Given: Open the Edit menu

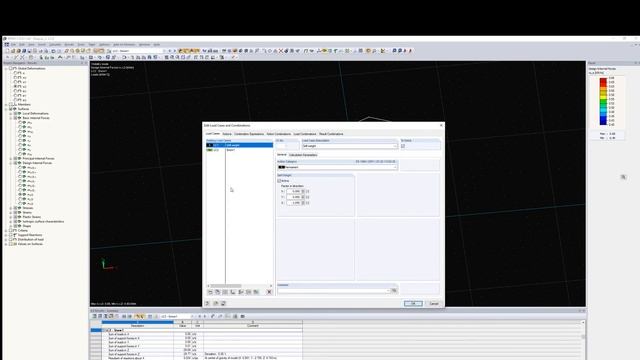Looking at the screenshot, I should point(22,44).
